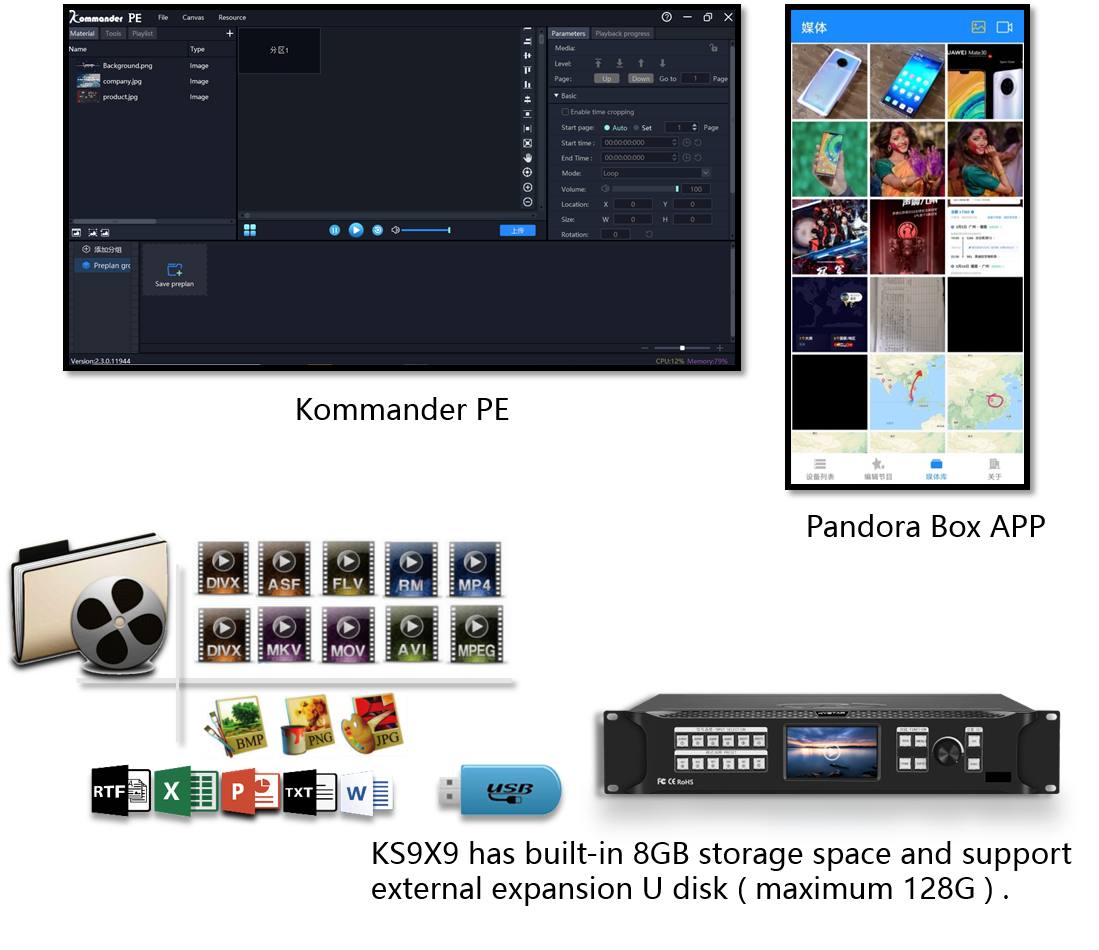Click the grid layout icon below canvas
This screenshot has width=1099, height=950.
click(x=250, y=230)
